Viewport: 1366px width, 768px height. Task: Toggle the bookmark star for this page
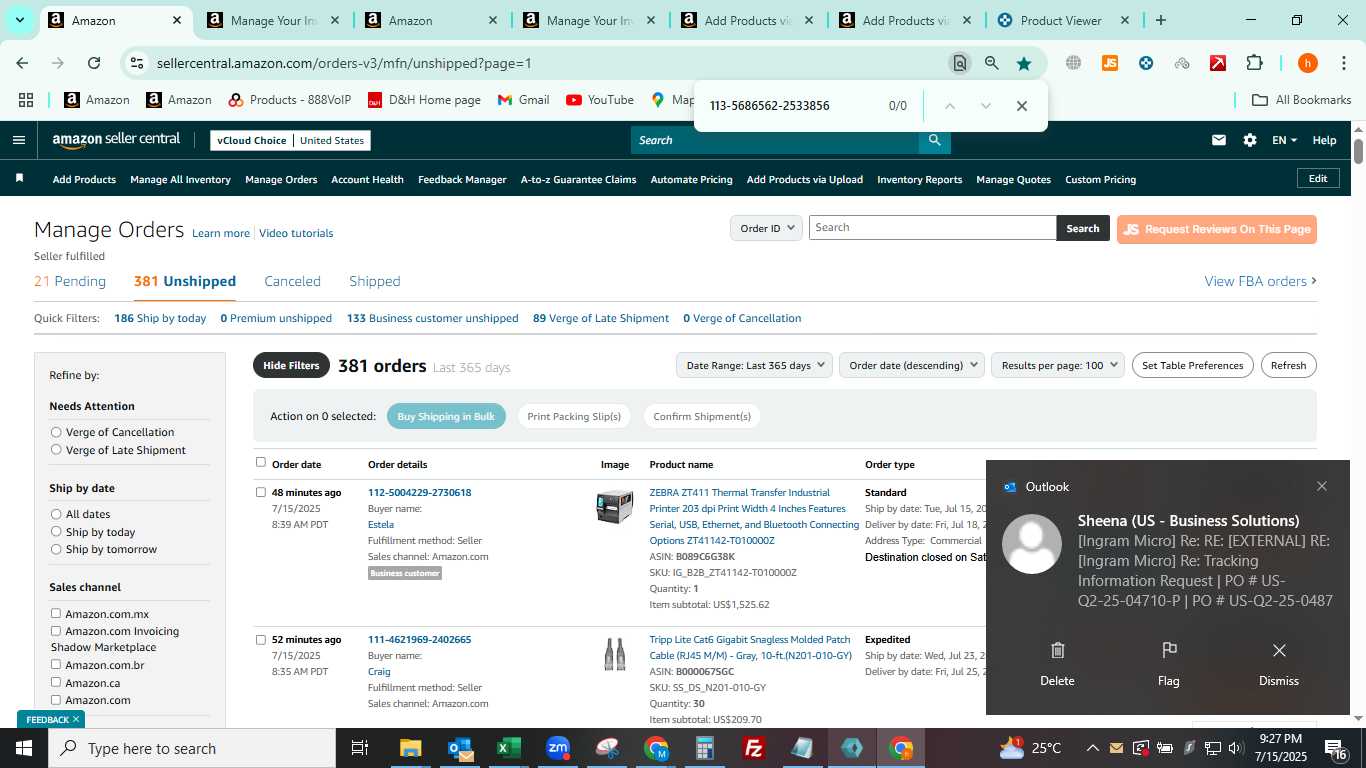click(1024, 63)
